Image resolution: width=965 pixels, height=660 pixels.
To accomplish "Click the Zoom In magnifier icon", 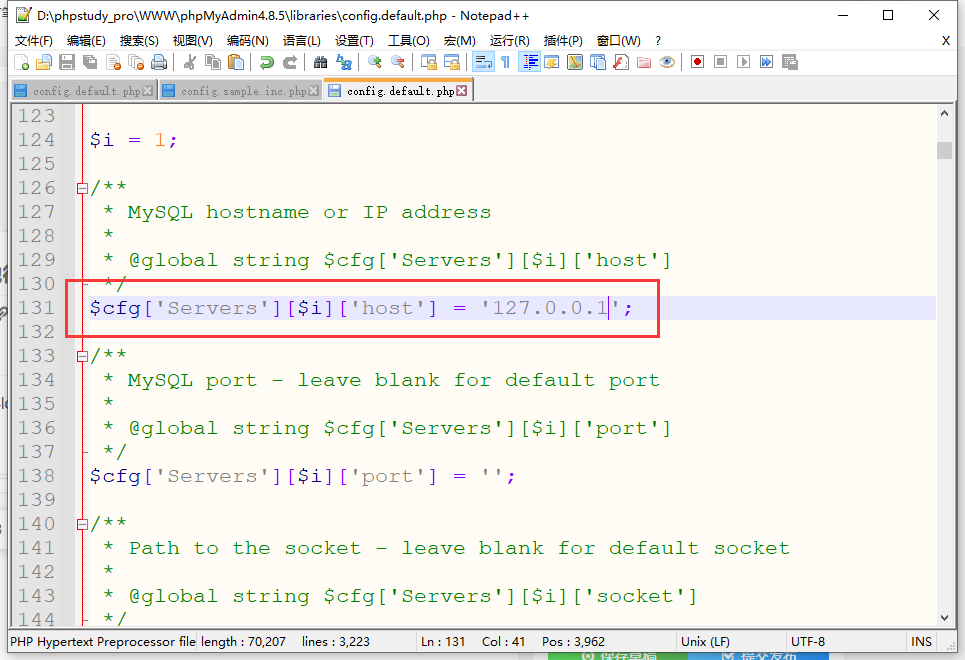I will (375, 62).
